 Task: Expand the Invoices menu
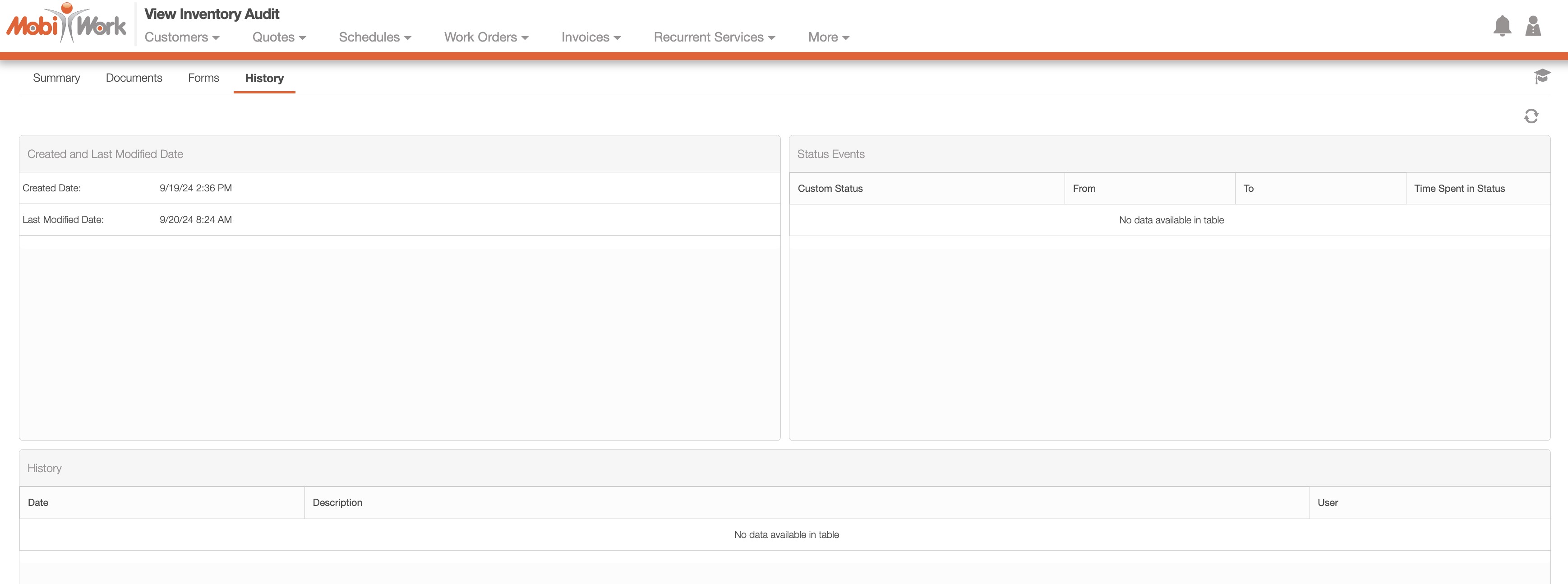coord(590,37)
